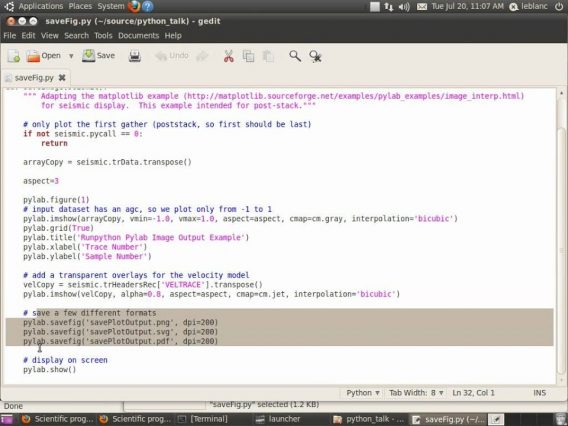
Task: Open the Tools menu
Action: (x=103, y=36)
